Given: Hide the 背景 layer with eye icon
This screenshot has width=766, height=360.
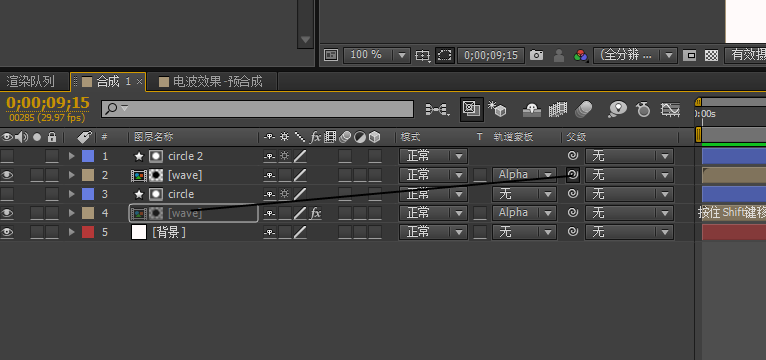Looking at the screenshot, I should tap(7, 232).
